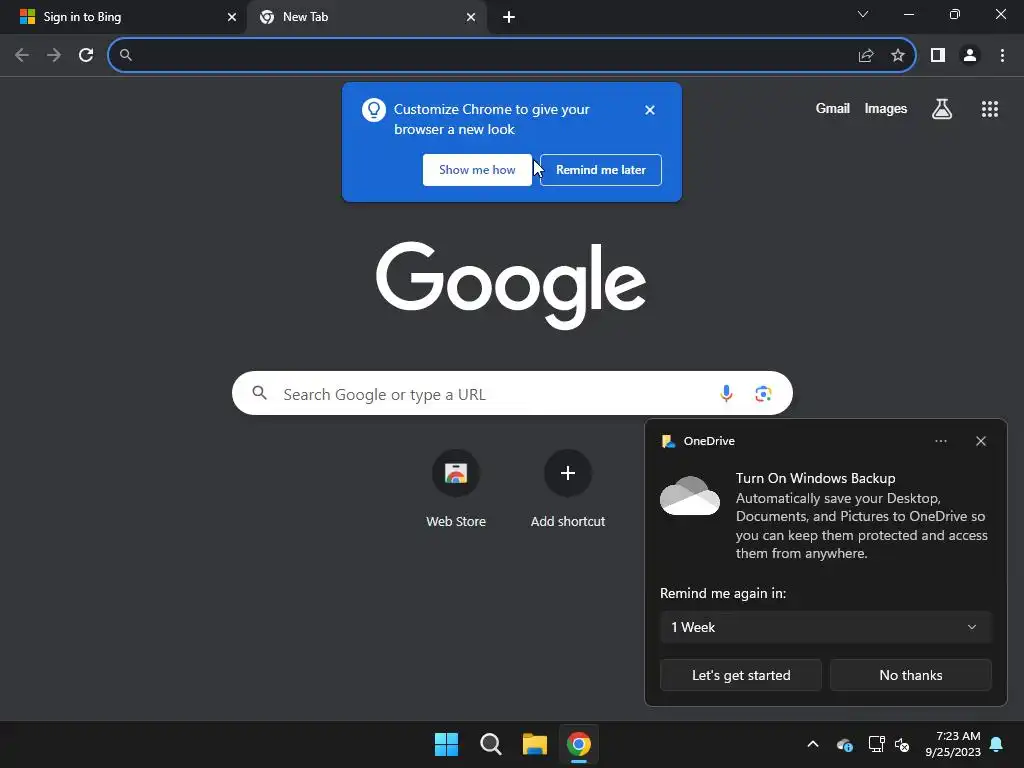
Task: Expand the 1 Week reminder dropdown
Action: (x=825, y=627)
